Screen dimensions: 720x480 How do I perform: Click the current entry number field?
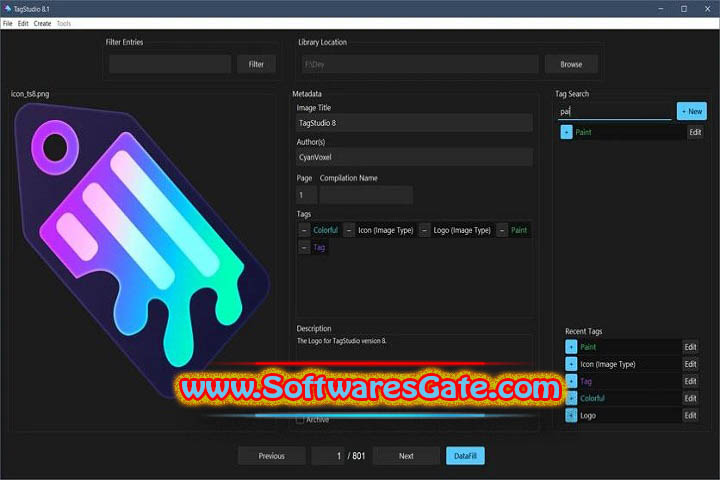coord(328,456)
